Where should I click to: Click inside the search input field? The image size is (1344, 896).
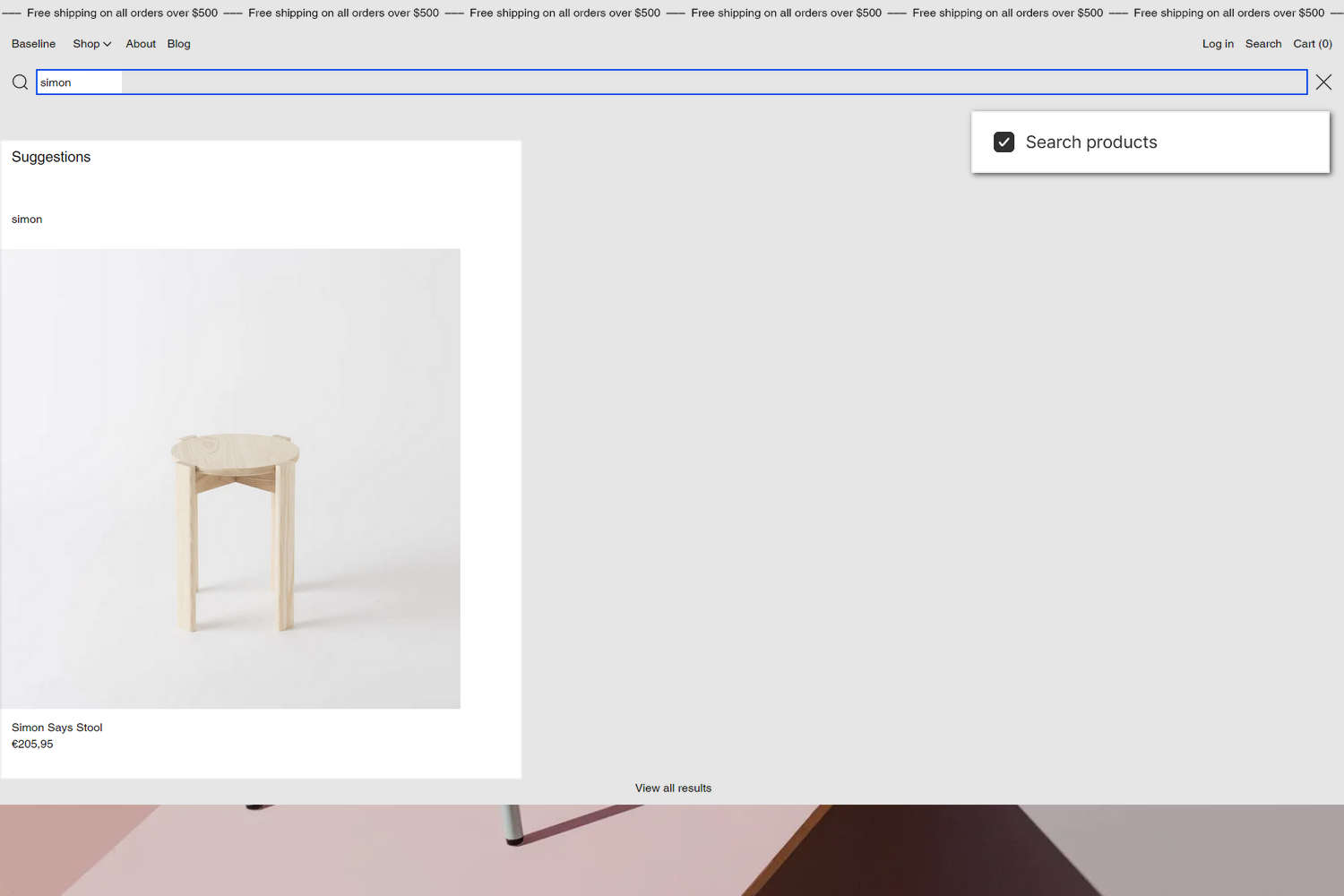tap(358, 82)
